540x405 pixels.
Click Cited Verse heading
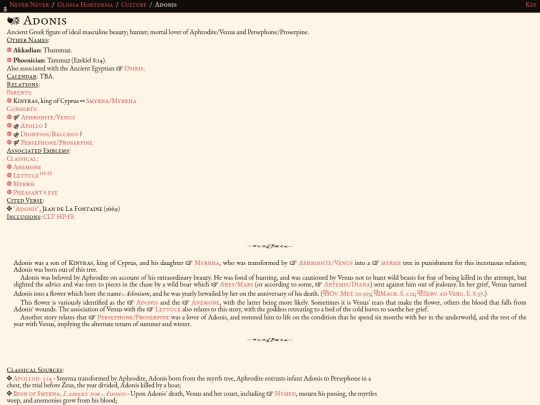25,200
